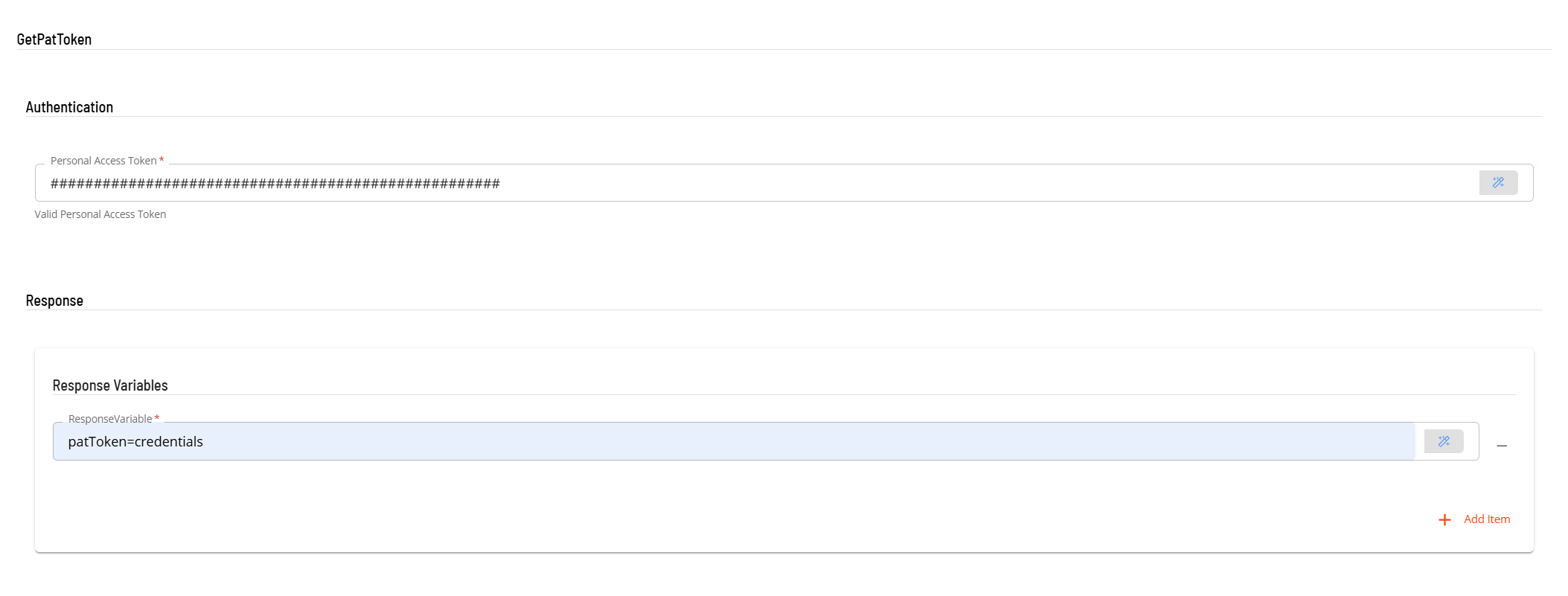Screen dimensions: 1568x596
Task: Click the red asterisk after Personal Access Token
Action: point(161,160)
